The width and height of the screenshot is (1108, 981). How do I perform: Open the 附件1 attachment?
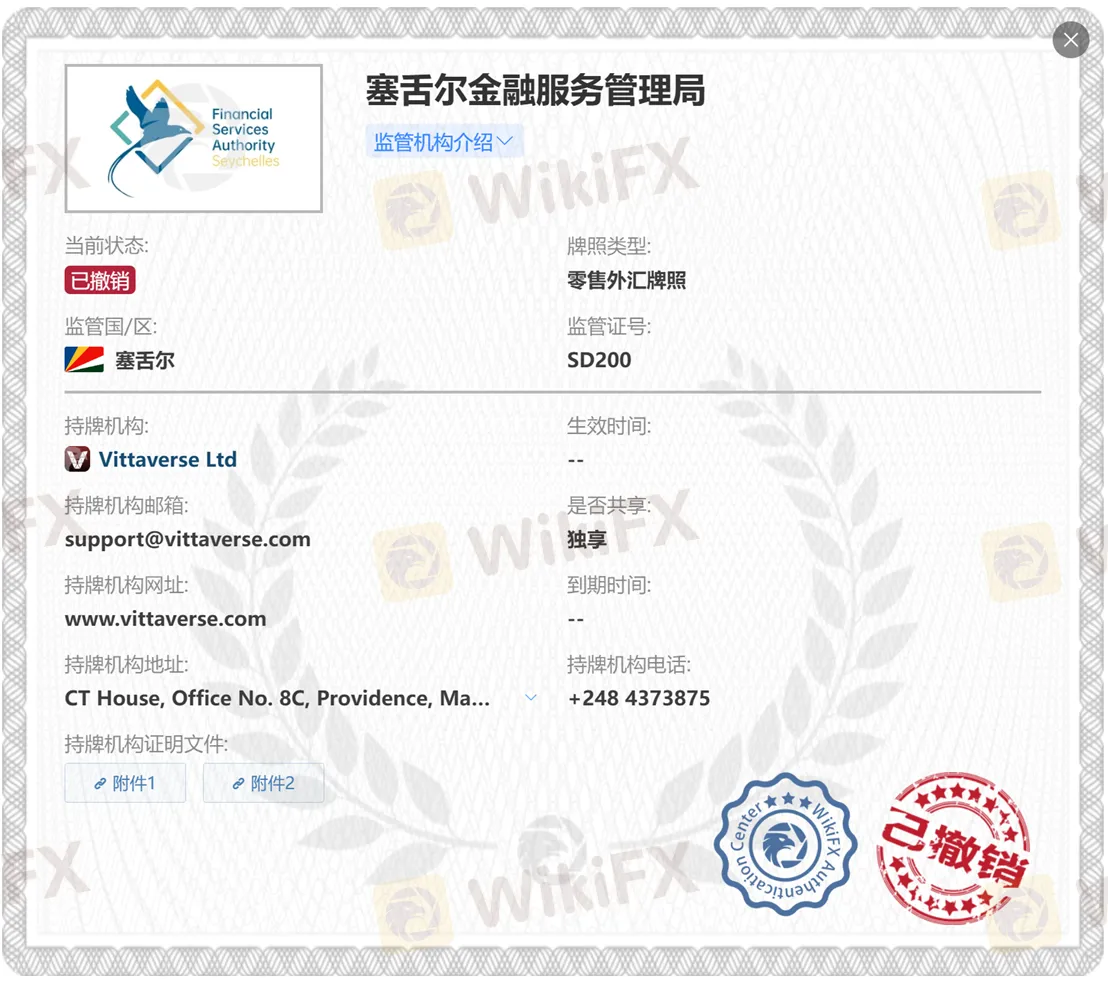(x=125, y=782)
